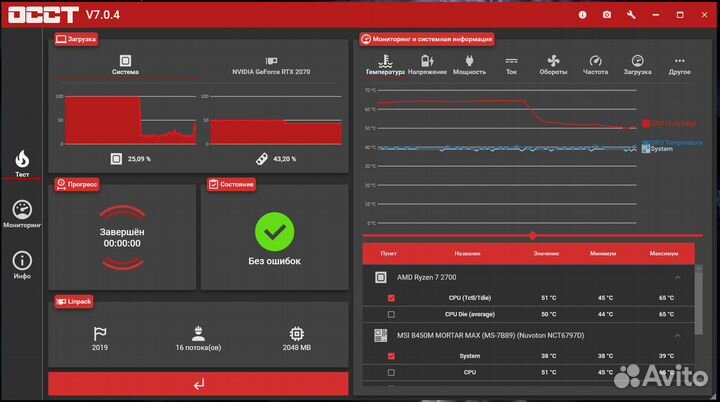
Task: Show the Ток sensor graph
Action: tap(511, 65)
